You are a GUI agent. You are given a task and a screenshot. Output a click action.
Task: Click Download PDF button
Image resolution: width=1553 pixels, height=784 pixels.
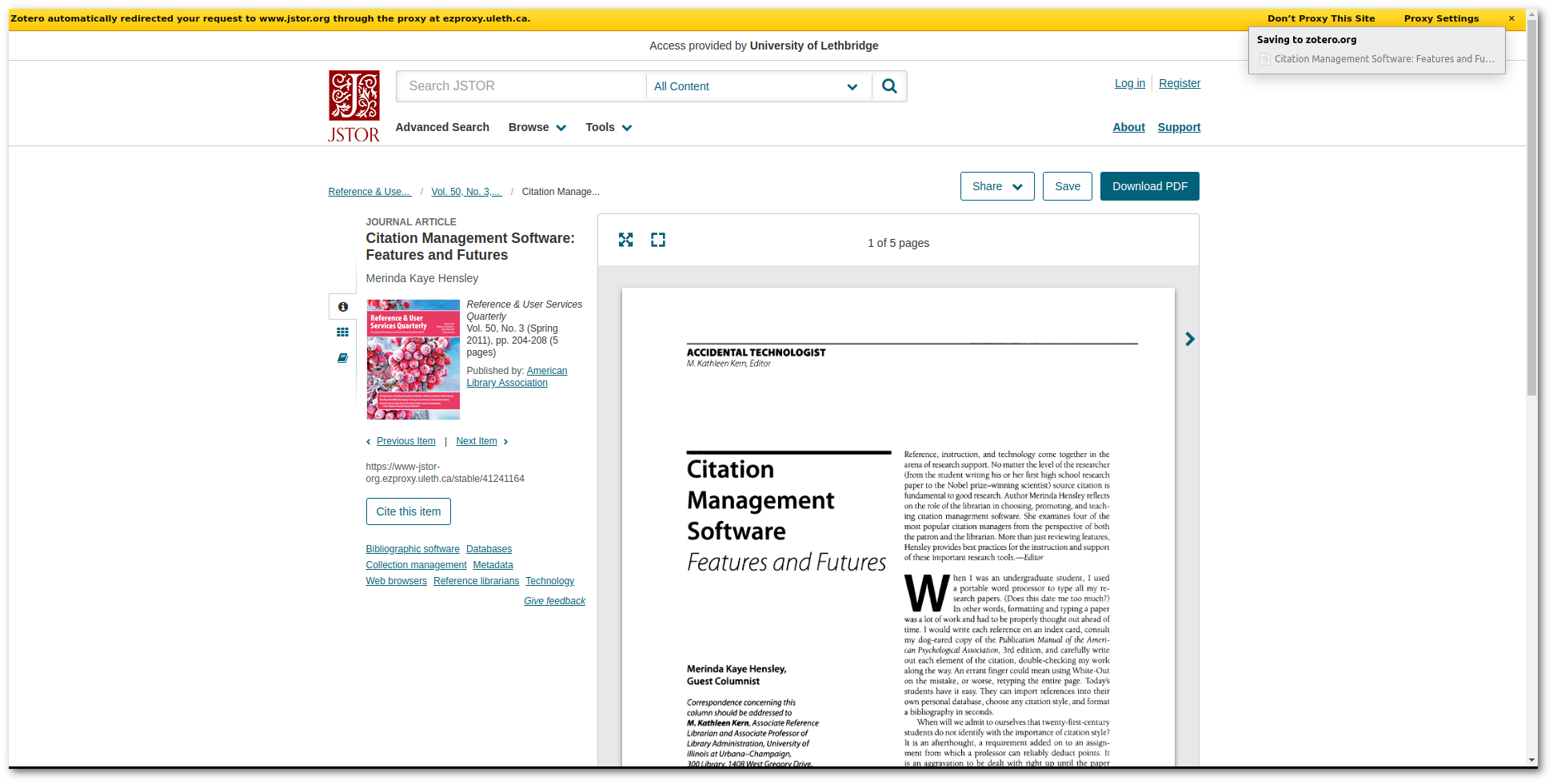(x=1149, y=186)
